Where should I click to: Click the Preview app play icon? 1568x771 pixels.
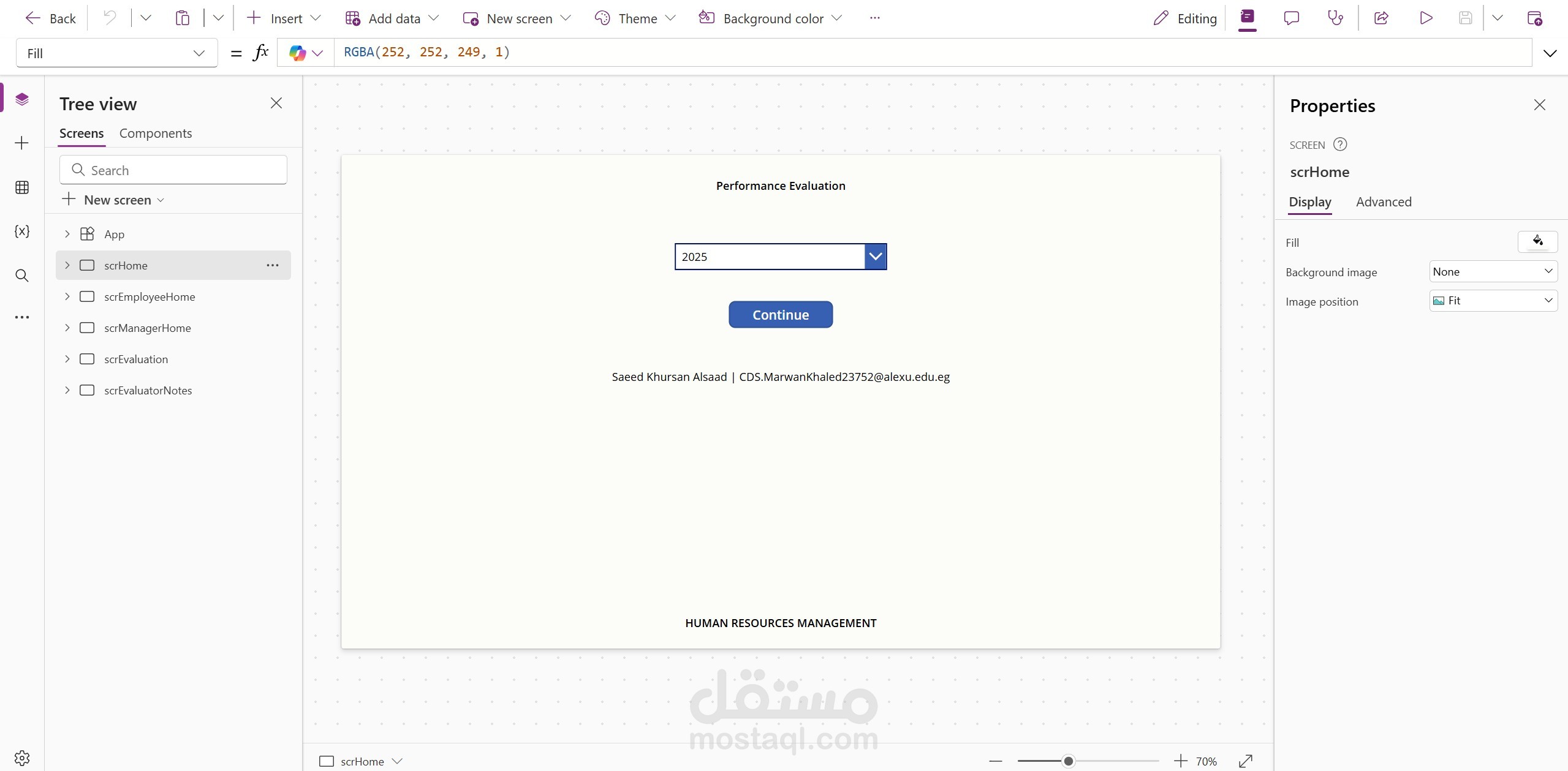(1426, 18)
